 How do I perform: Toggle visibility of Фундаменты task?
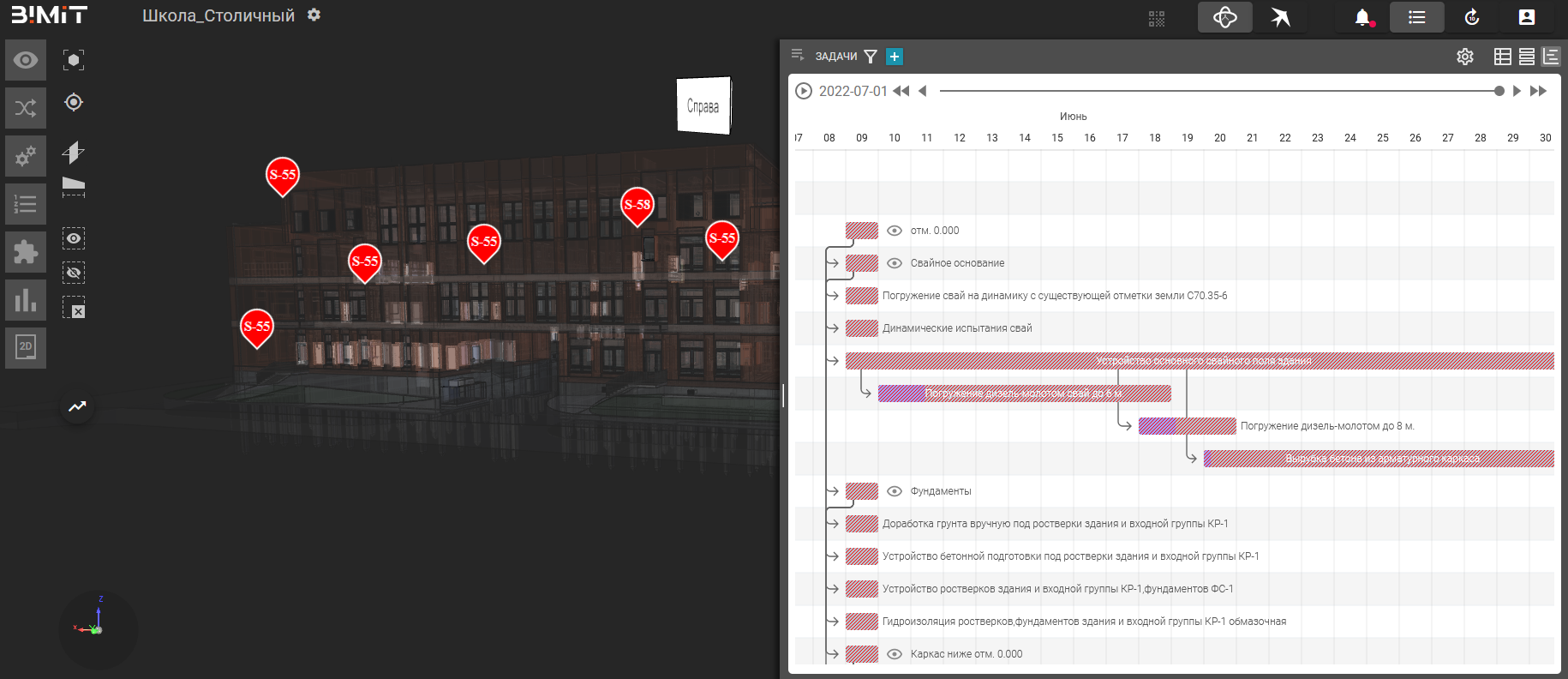pos(895,491)
